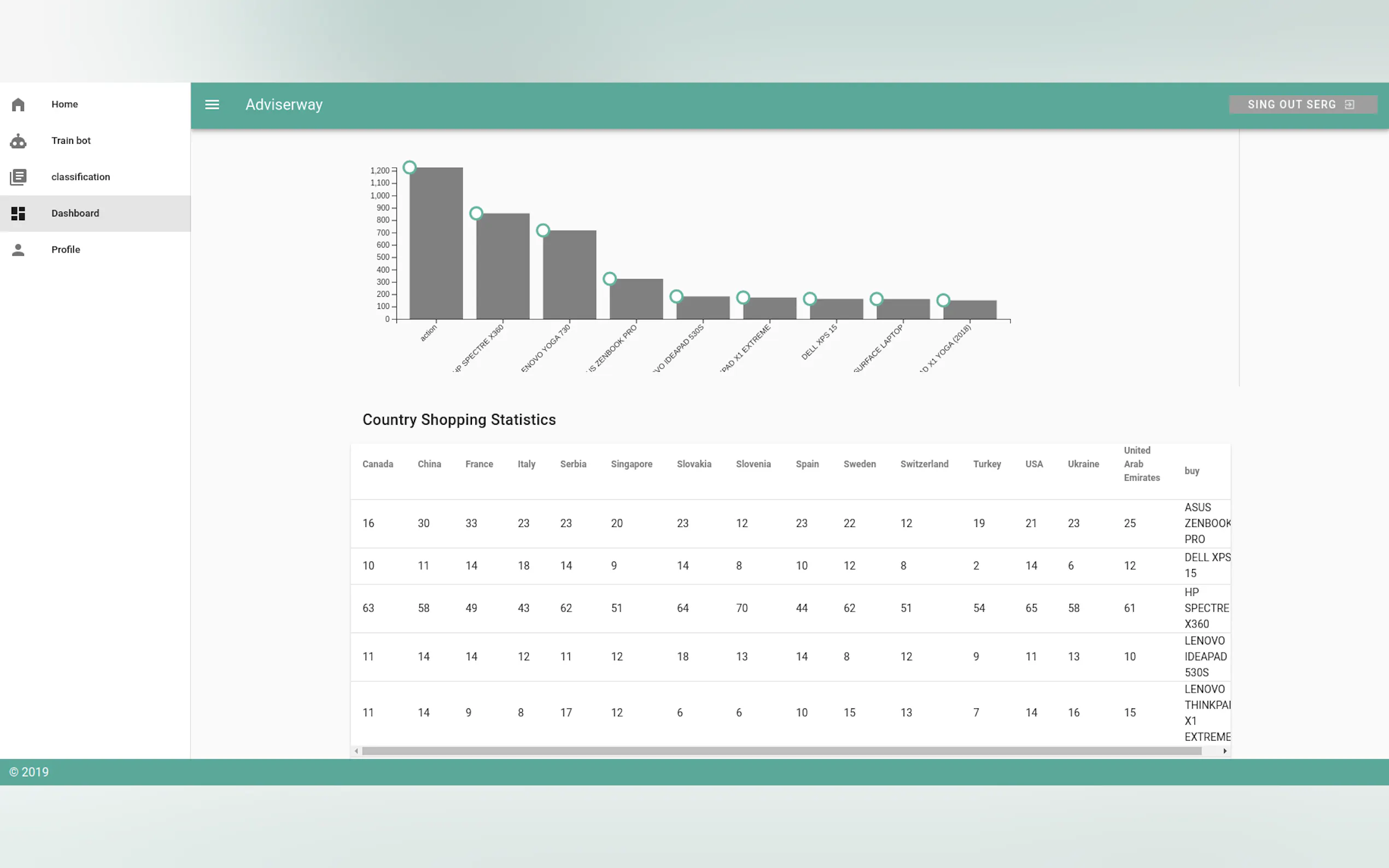Select the DELL XPS 15 gray bar
1389x868 pixels.
click(836, 309)
